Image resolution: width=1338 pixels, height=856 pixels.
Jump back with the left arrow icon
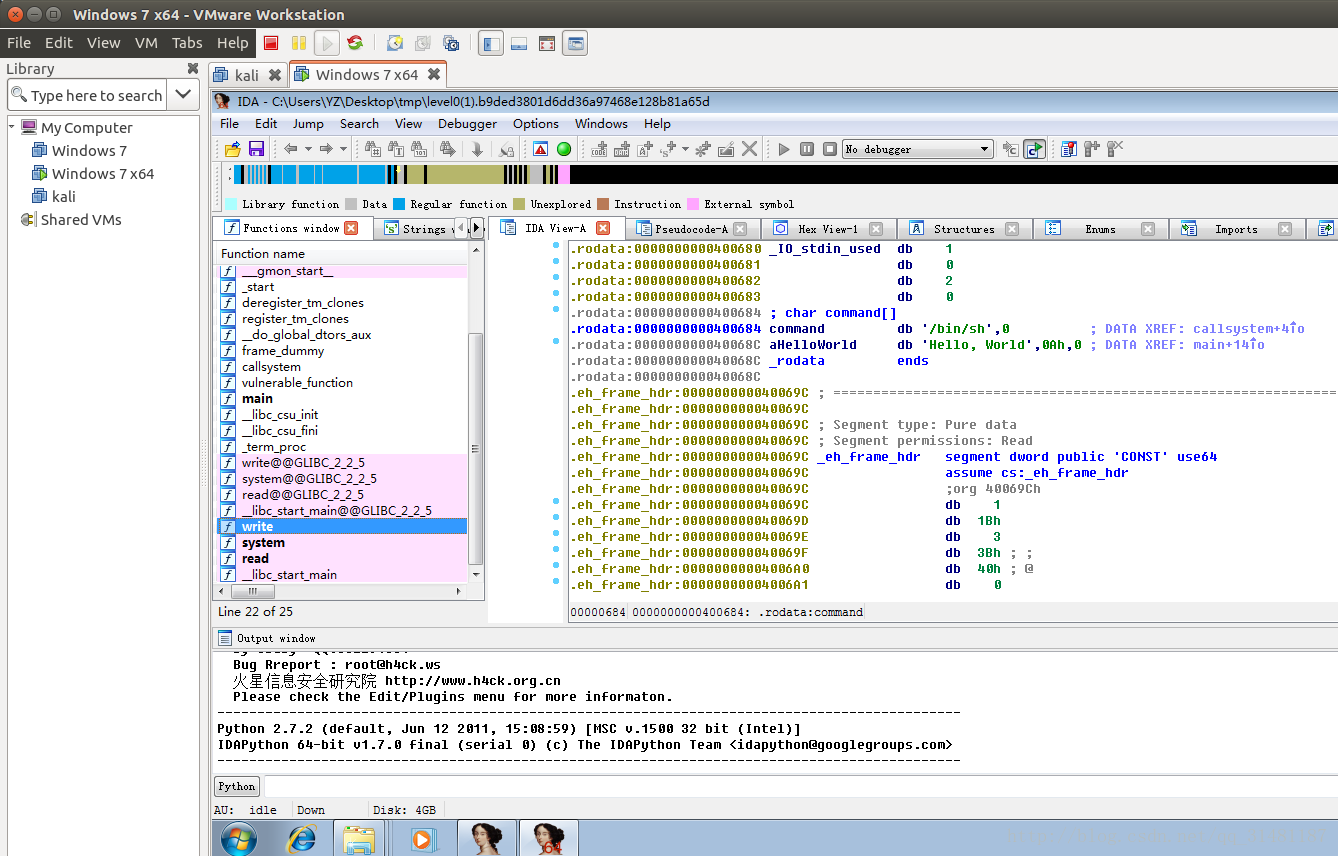290,149
